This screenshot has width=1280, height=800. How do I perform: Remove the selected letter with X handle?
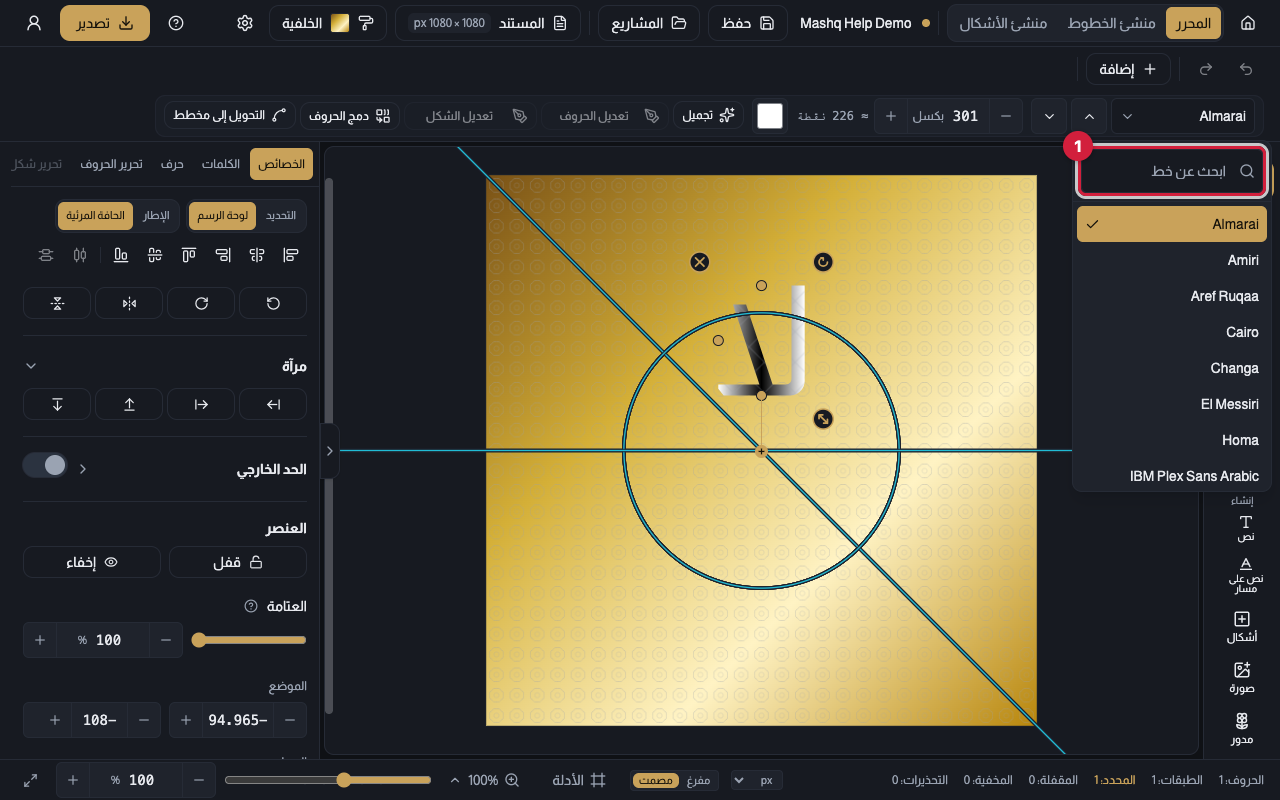700,262
